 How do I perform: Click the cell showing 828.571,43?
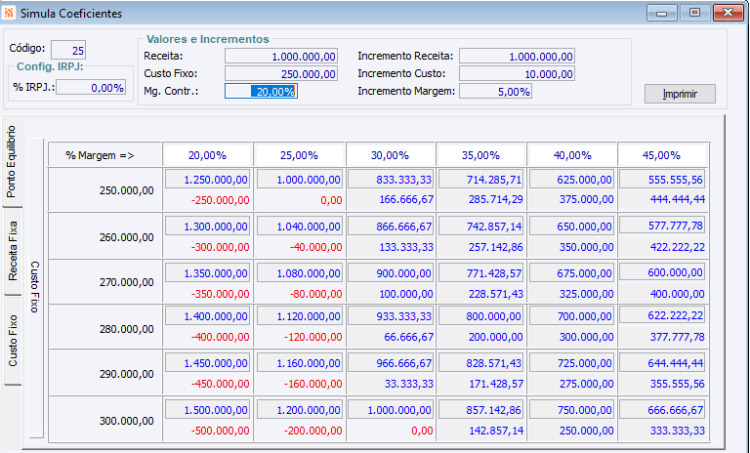(x=481, y=364)
